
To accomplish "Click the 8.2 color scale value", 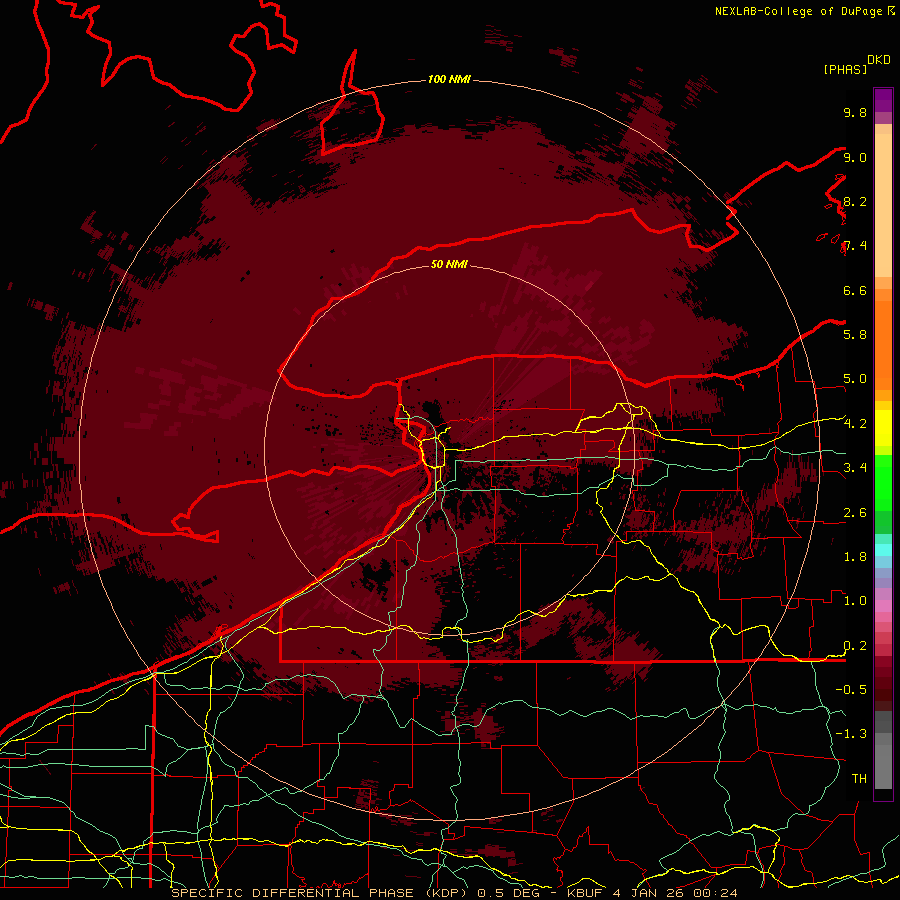I will tap(855, 201).
